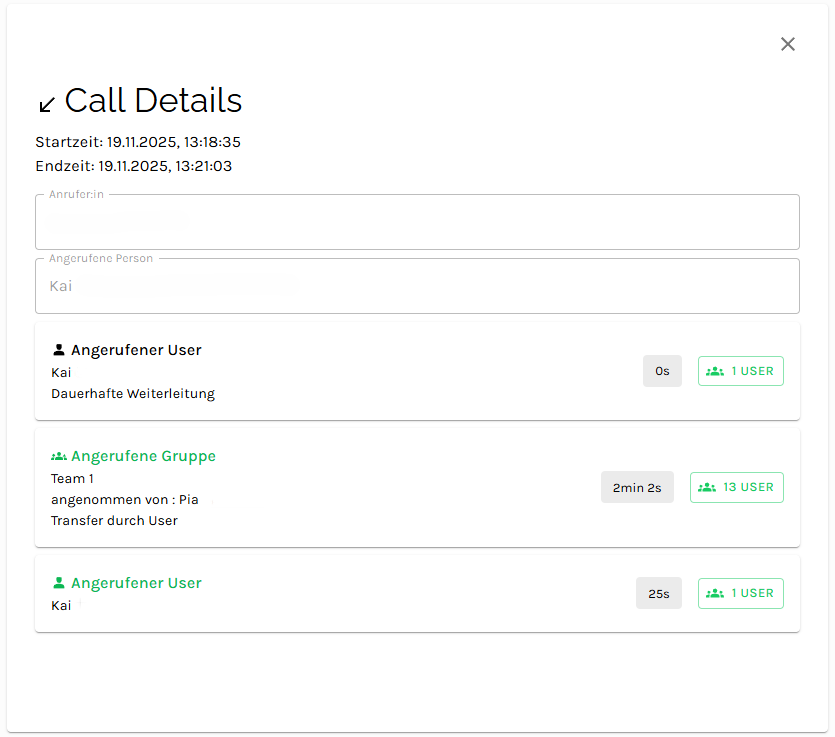Click the Dauerhafte Weiterleitung text
Viewport: 835px width, 737px height.
click(133, 393)
